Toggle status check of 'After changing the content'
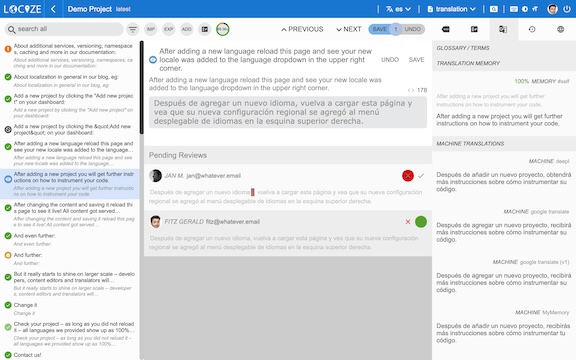This screenshot has height=360, width=576. click(x=8, y=208)
